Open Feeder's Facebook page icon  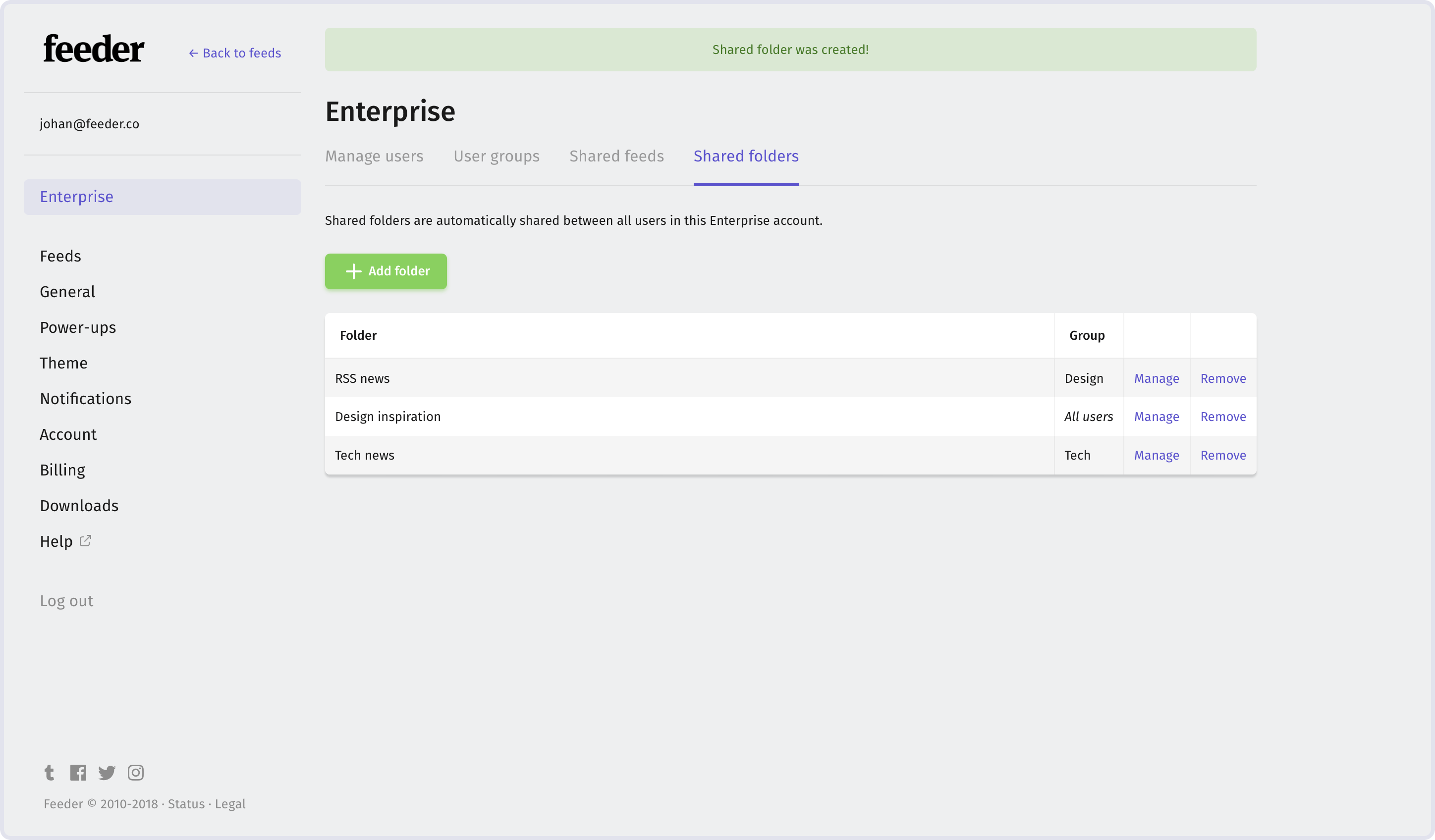click(x=78, y=772)
